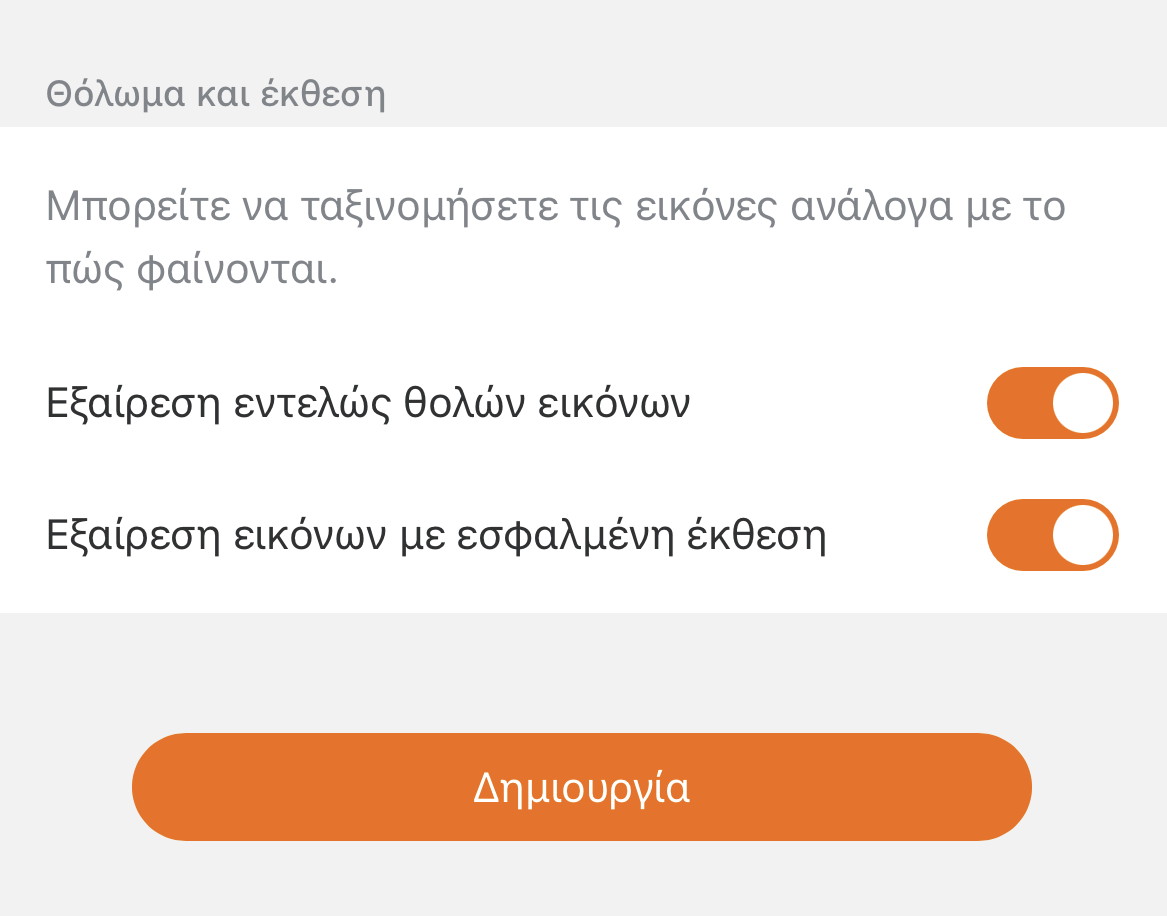
Task: Click the word 'Δημιουργία' on the orange button
Action: (x=581, y=788)
